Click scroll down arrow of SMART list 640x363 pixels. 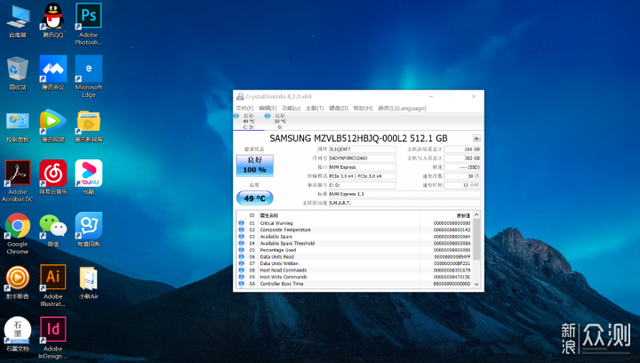pos(476,284)
